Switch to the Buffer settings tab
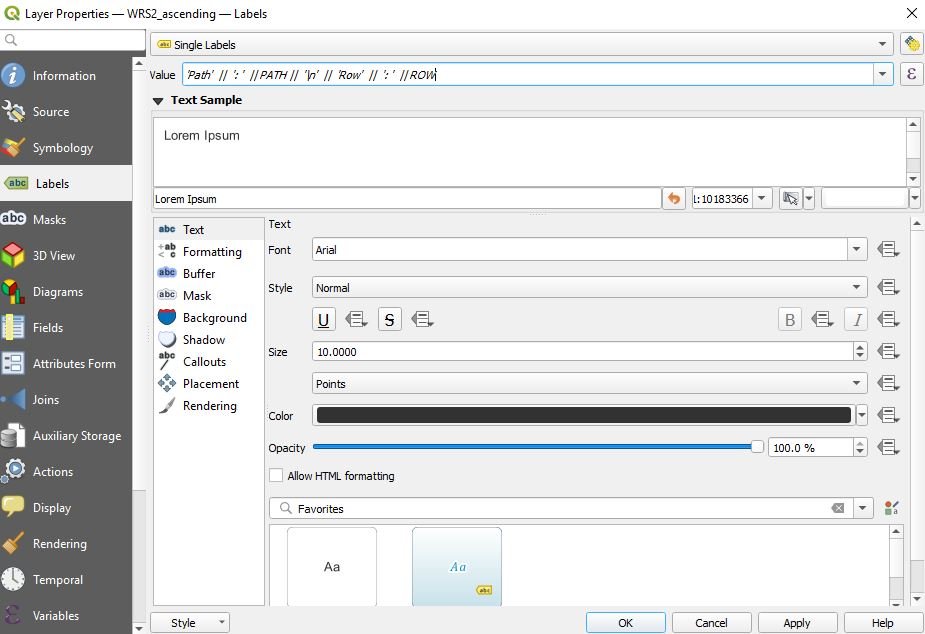Viewport: 925px width, 634px height. [x=198, y=274]
